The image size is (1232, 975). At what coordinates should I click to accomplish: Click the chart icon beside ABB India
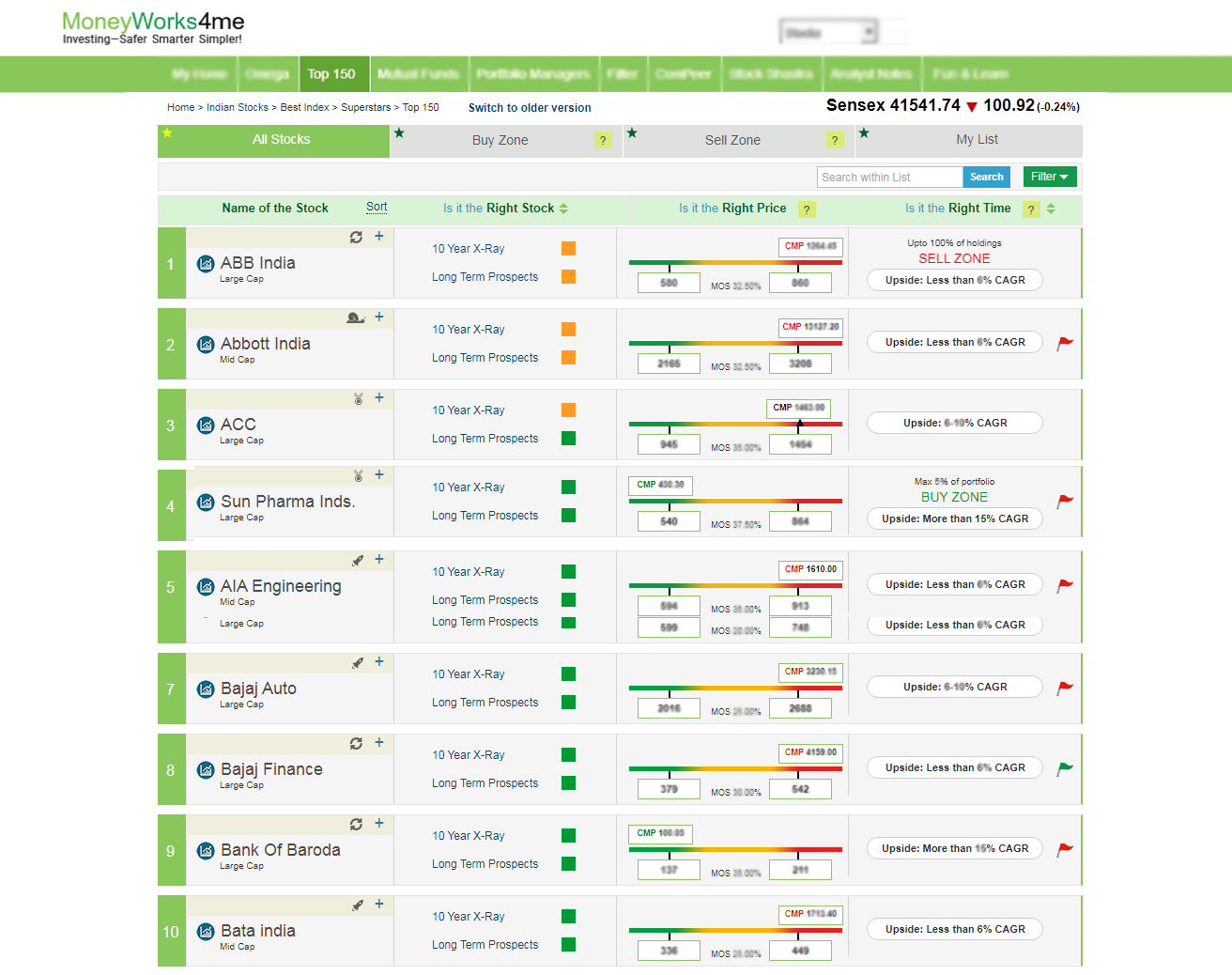tap(206, 264)
